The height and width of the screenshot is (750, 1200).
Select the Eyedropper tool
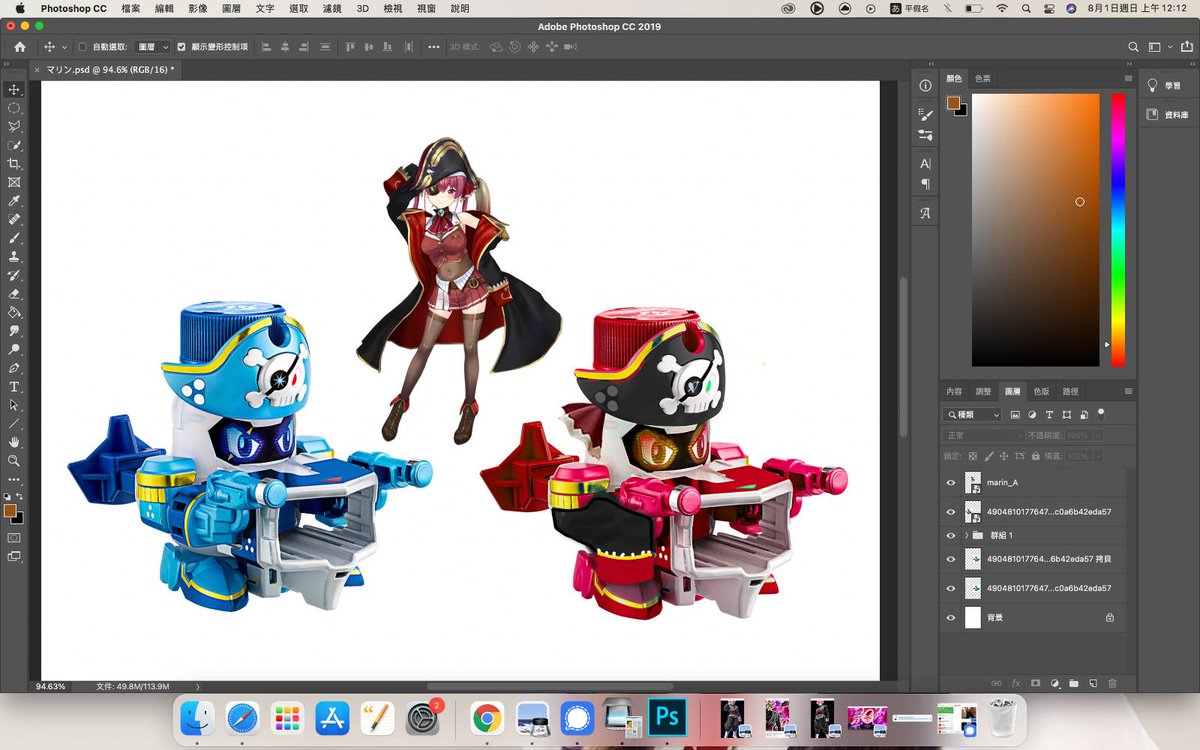click(x=14, y=201)
